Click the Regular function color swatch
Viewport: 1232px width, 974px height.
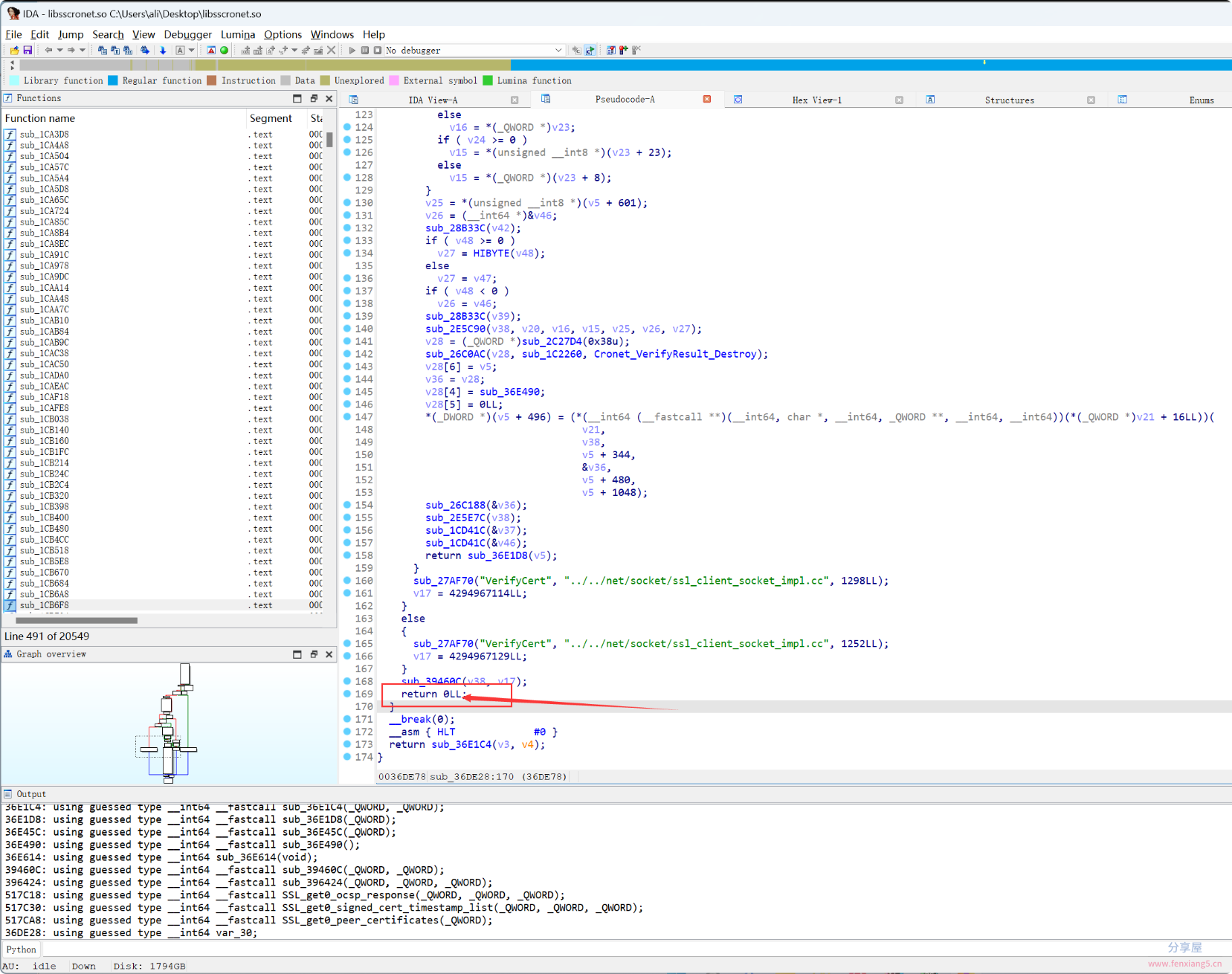113,80
